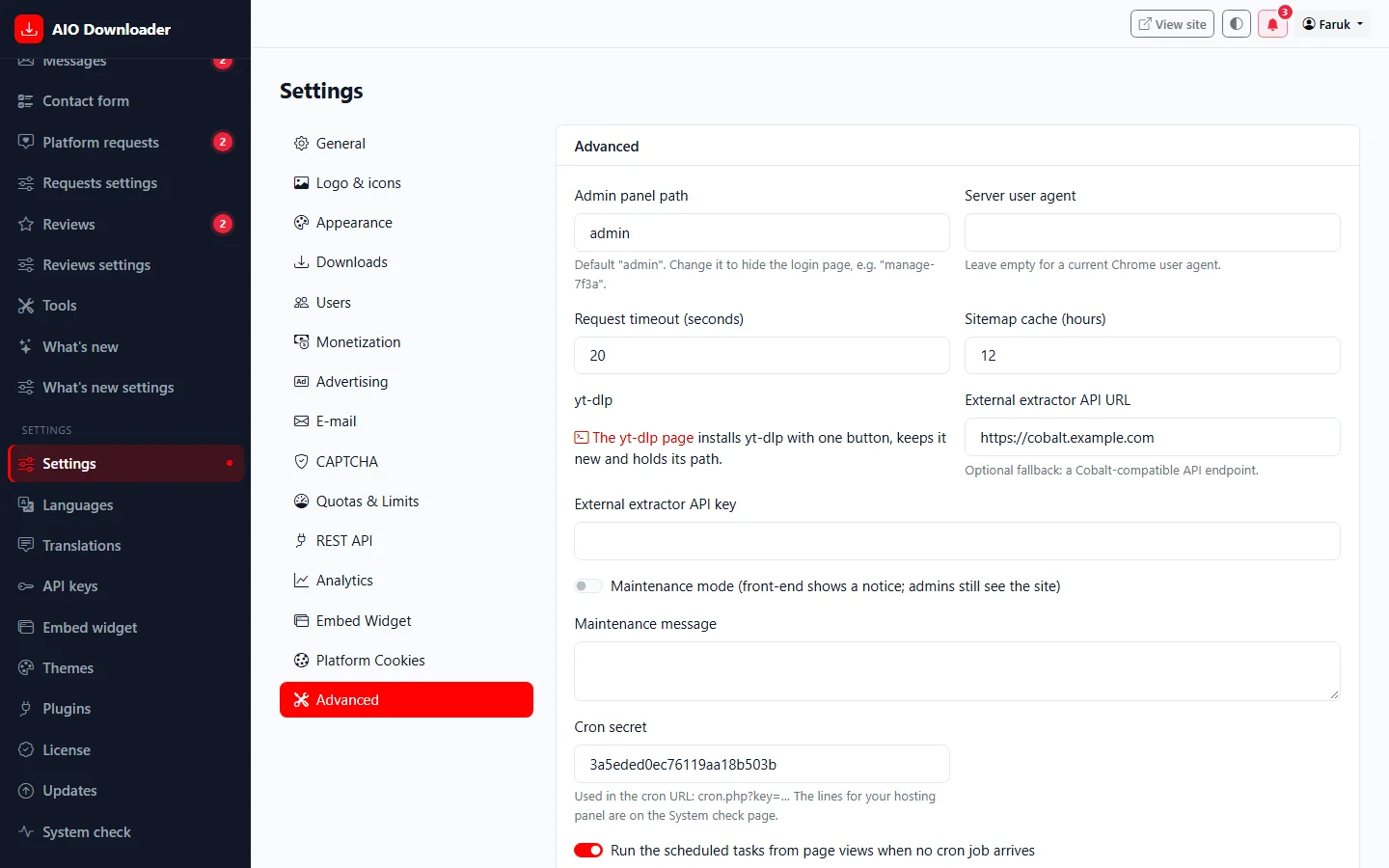The height and width of the screenshot is (868, 1389).
Task: Click the External extractor API key field
Action: coord(957,541)
